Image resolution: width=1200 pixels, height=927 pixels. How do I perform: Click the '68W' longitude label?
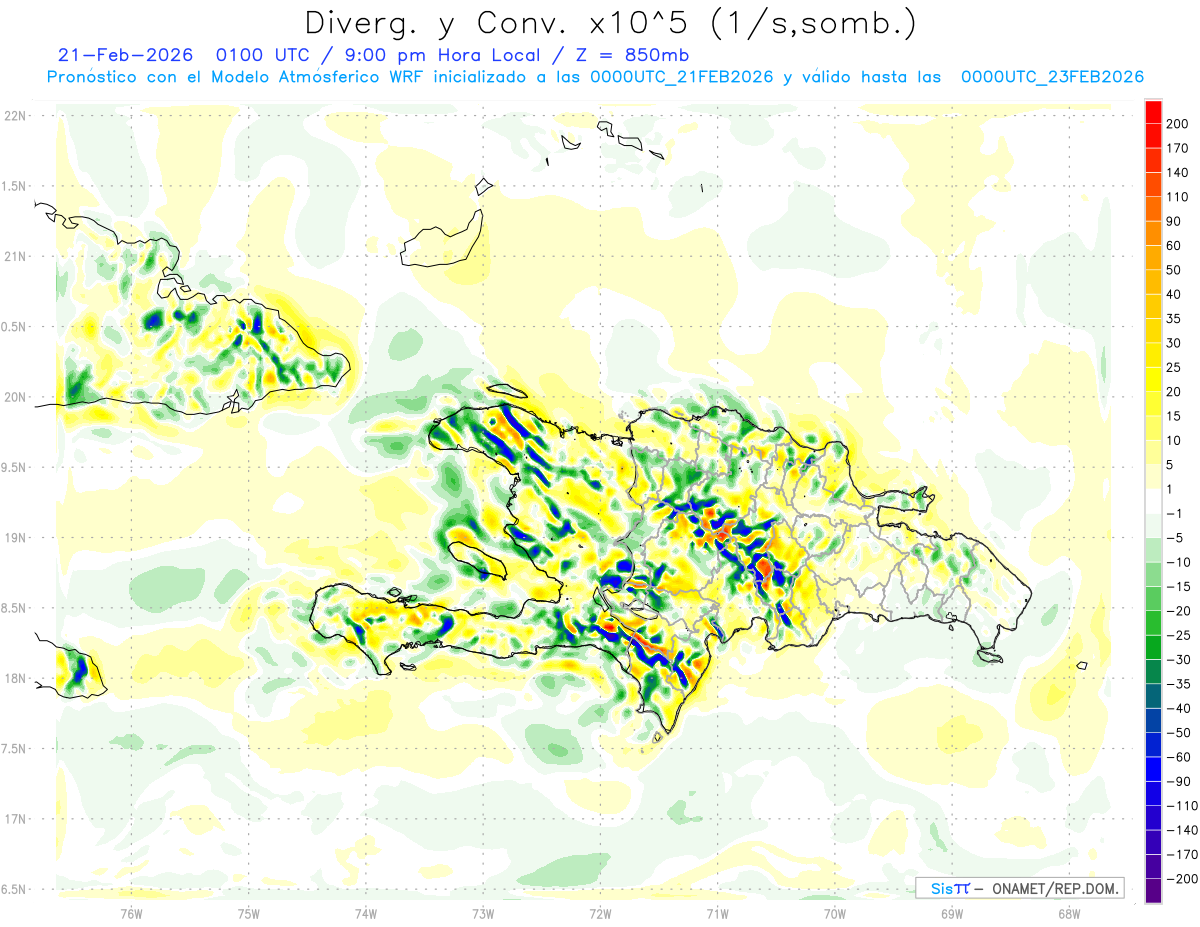(1069, 912)
